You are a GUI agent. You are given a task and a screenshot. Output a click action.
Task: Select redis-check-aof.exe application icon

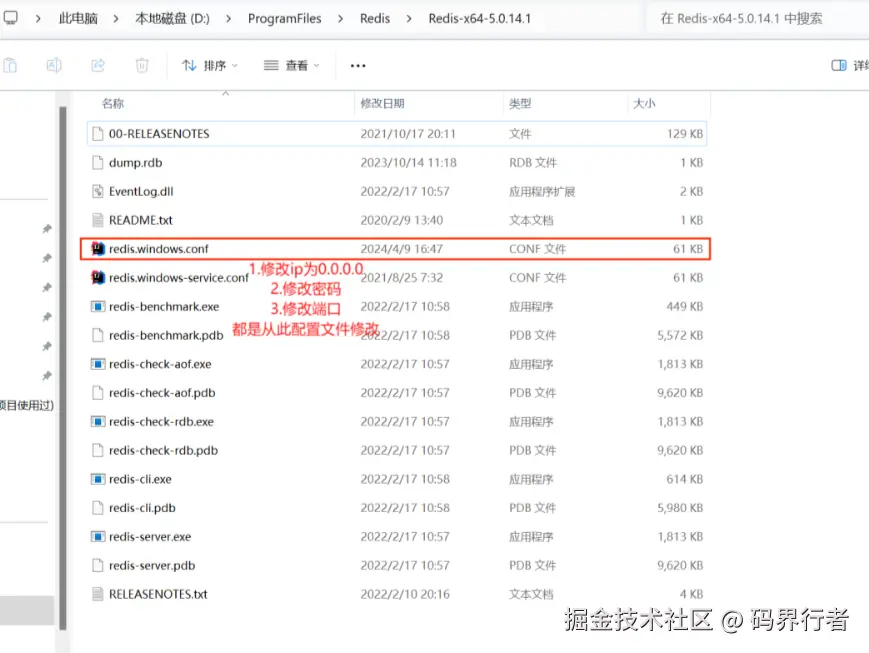(x=98, y=364)
